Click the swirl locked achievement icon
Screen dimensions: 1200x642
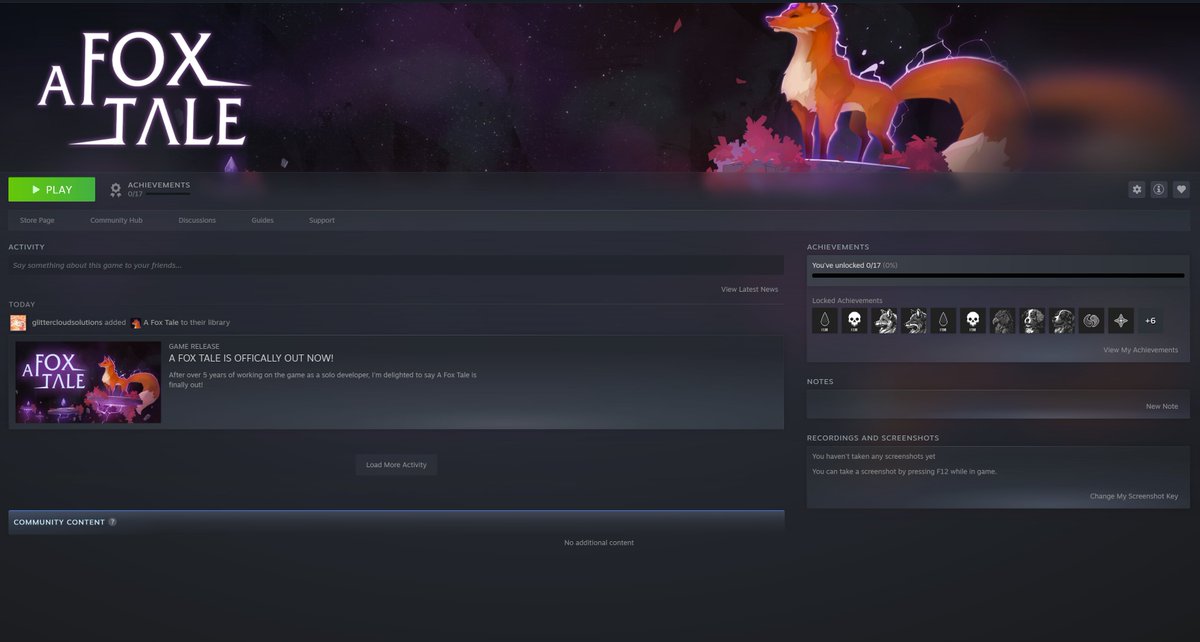pos(1091,320)
